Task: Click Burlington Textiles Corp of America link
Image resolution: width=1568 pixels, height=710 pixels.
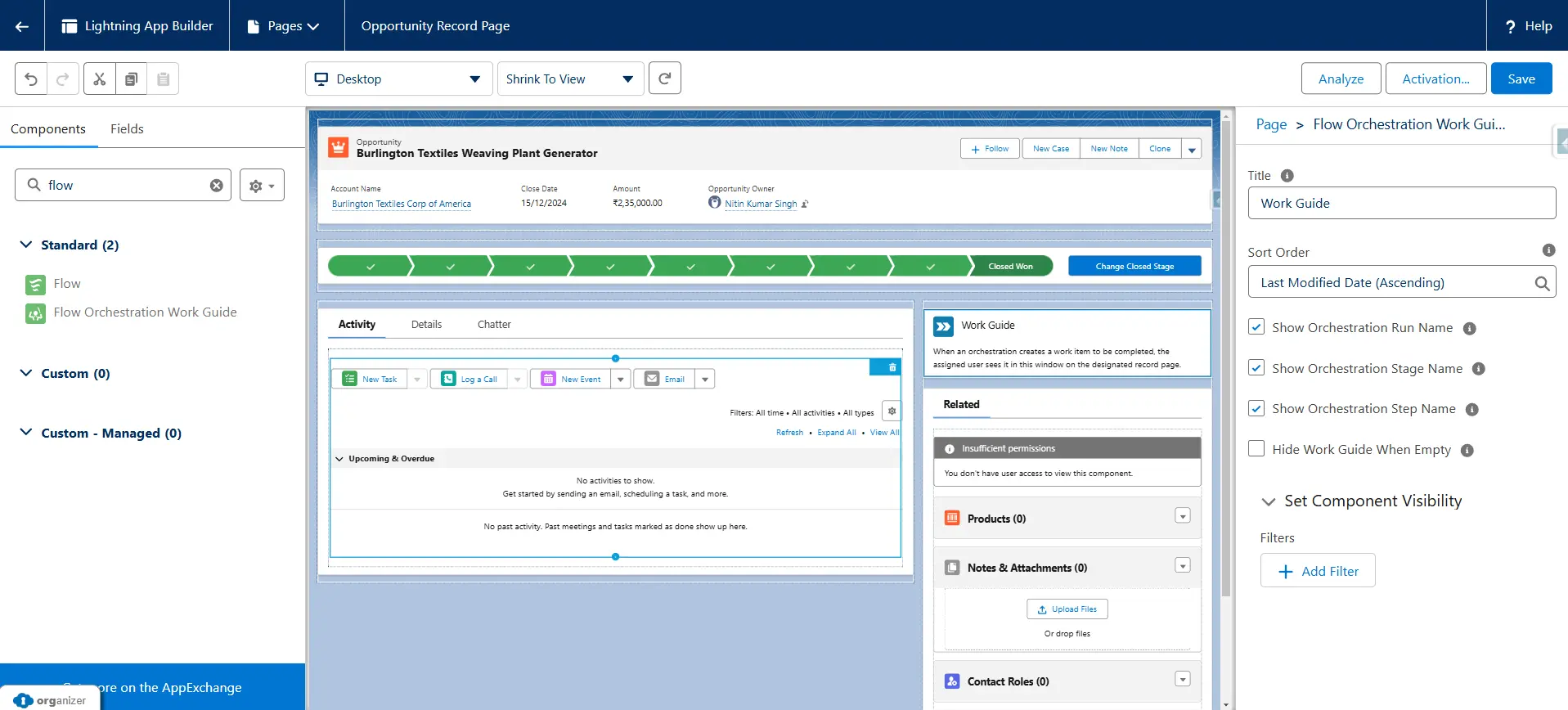Action: [x=402, y=204]
